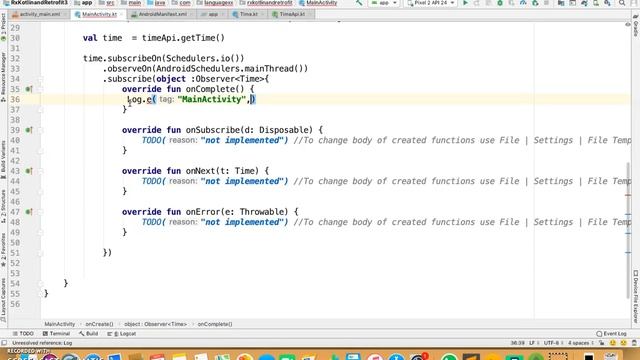Collapse the onNext function fold marker
640x360 pixels.
tap(40, 171)
